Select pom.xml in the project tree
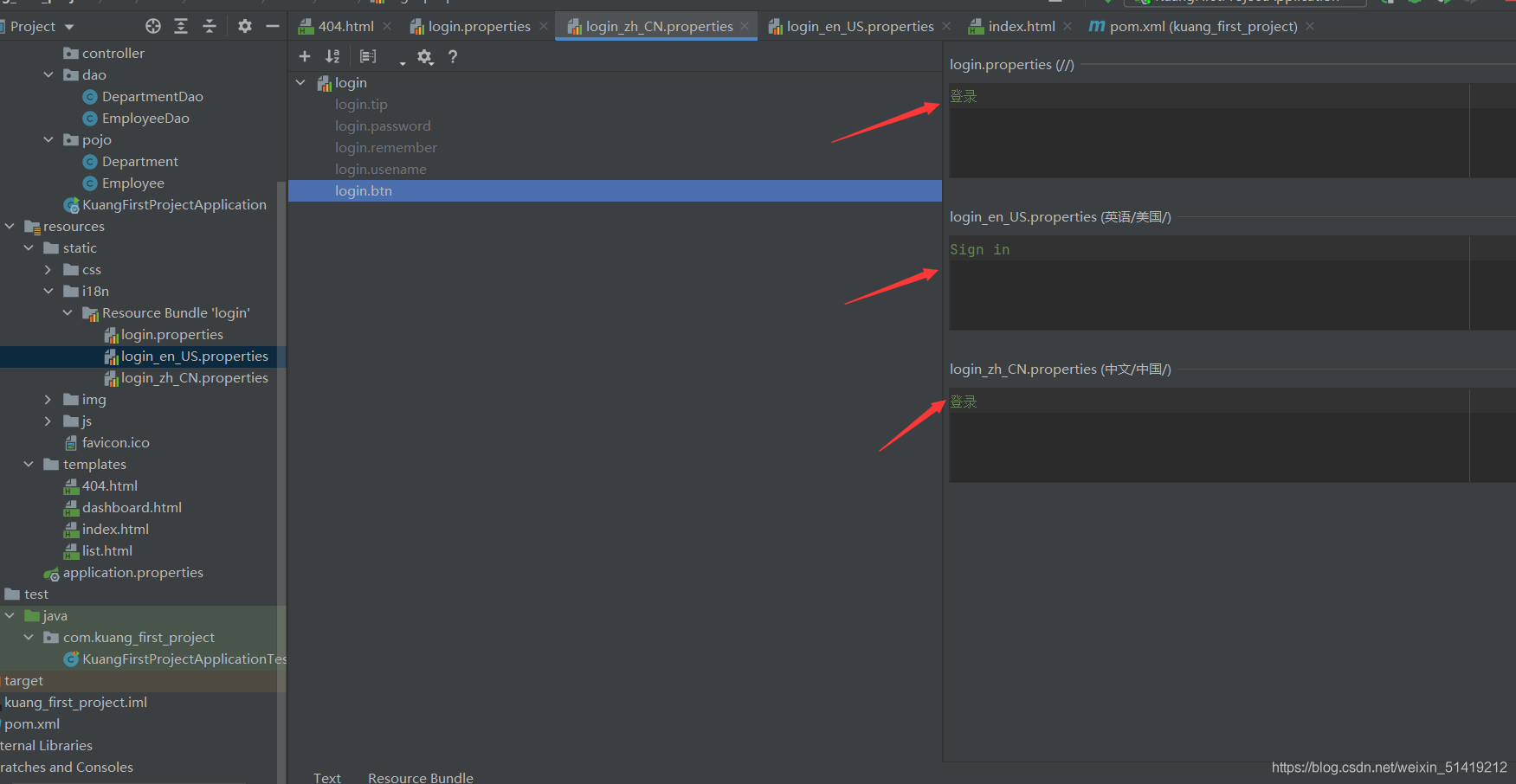 click(x=32, y=723)
